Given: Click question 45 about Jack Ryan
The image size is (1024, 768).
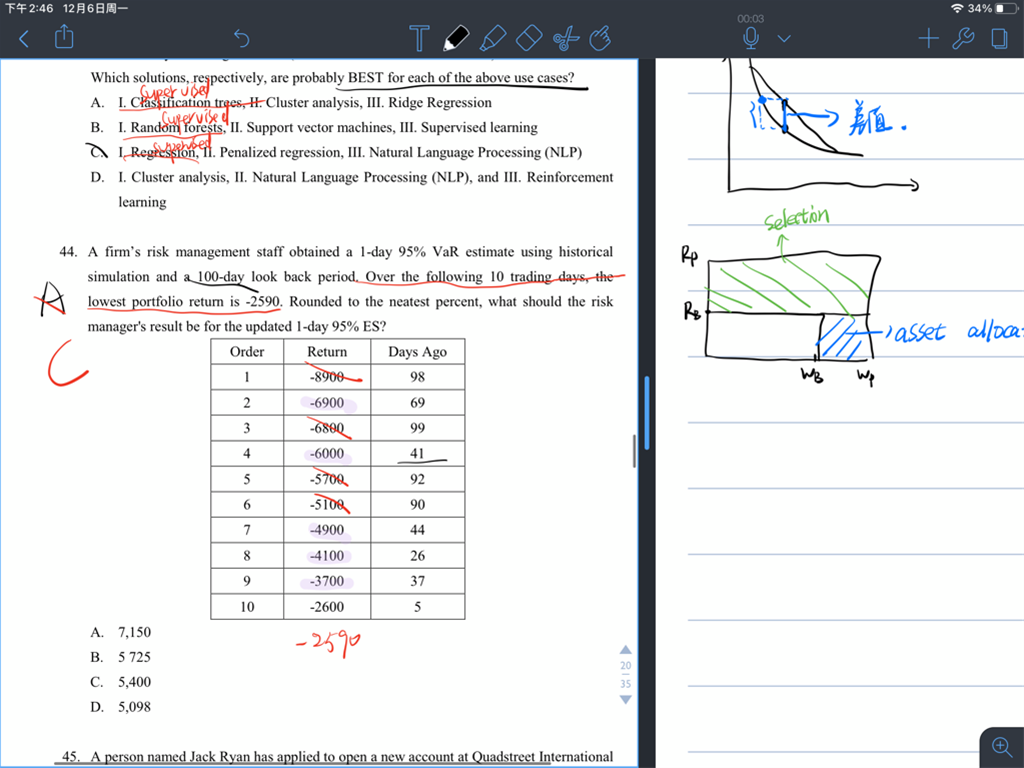Looking at the screenshot, I should click(x=338, y=756).
